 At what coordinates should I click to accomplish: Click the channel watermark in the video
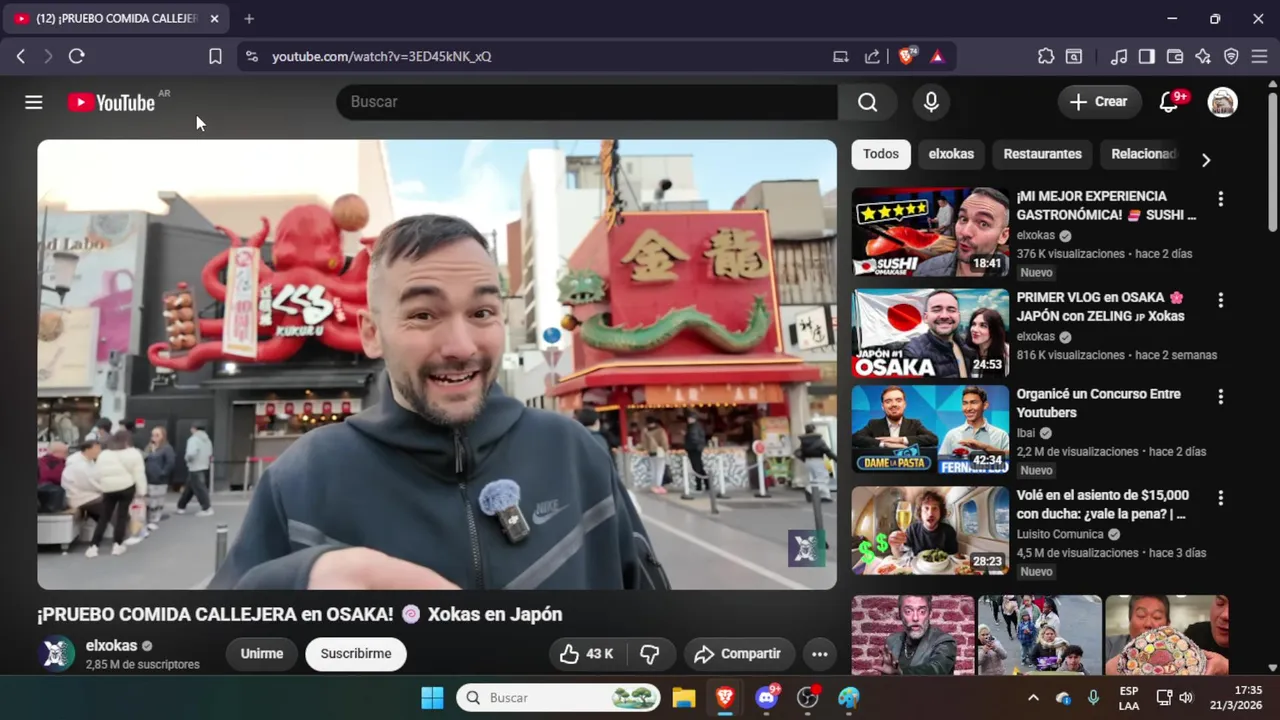pyautogui.click(x=806, y=548)
